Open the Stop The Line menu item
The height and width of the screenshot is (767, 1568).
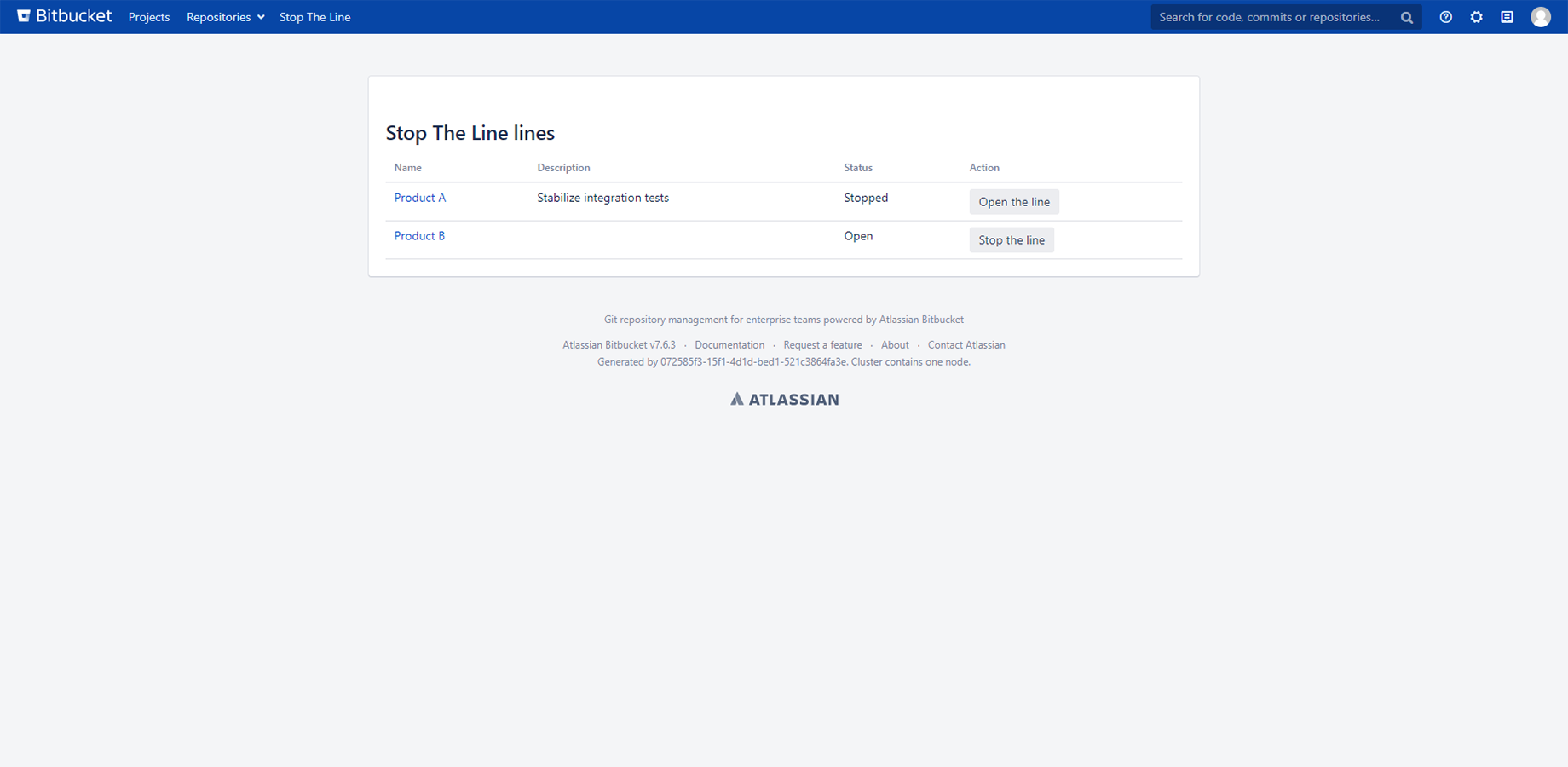(314, 17)
